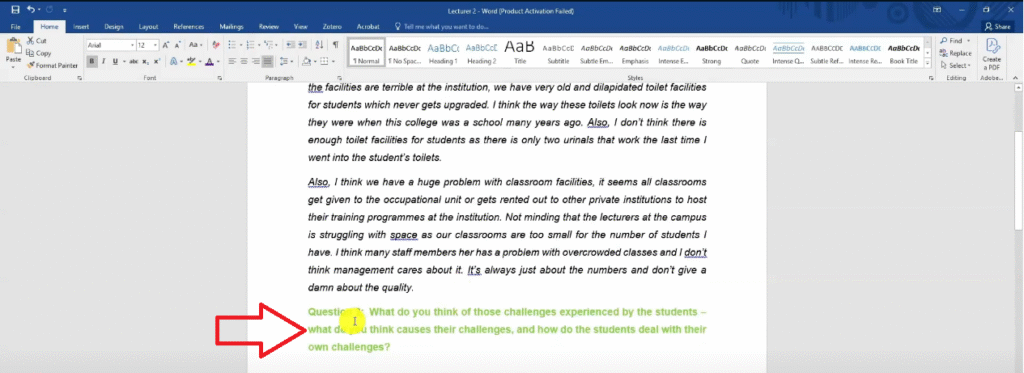This screenshot has height=373, width=1024.
Task: Open the Ribbon Display Options icon
Action: tap(936, 10)
